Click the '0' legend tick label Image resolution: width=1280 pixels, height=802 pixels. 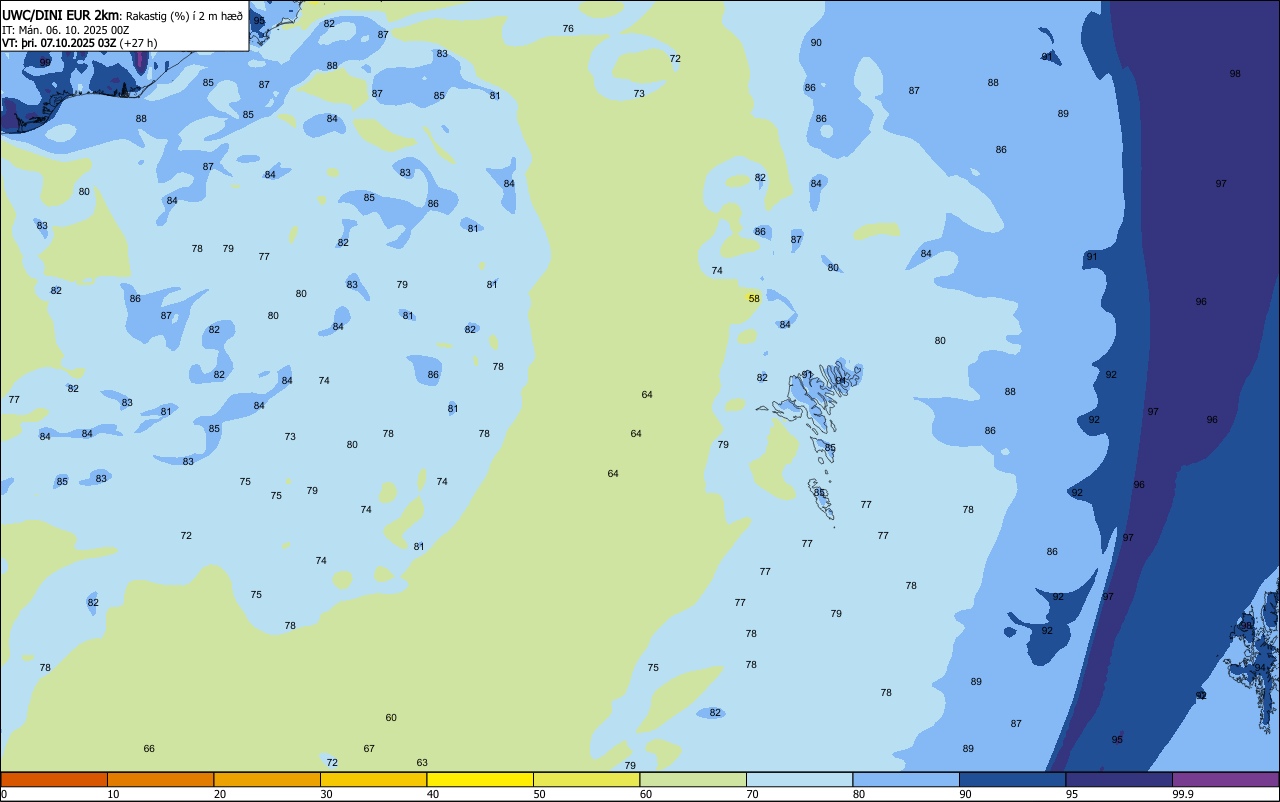[x=4, y=794]
